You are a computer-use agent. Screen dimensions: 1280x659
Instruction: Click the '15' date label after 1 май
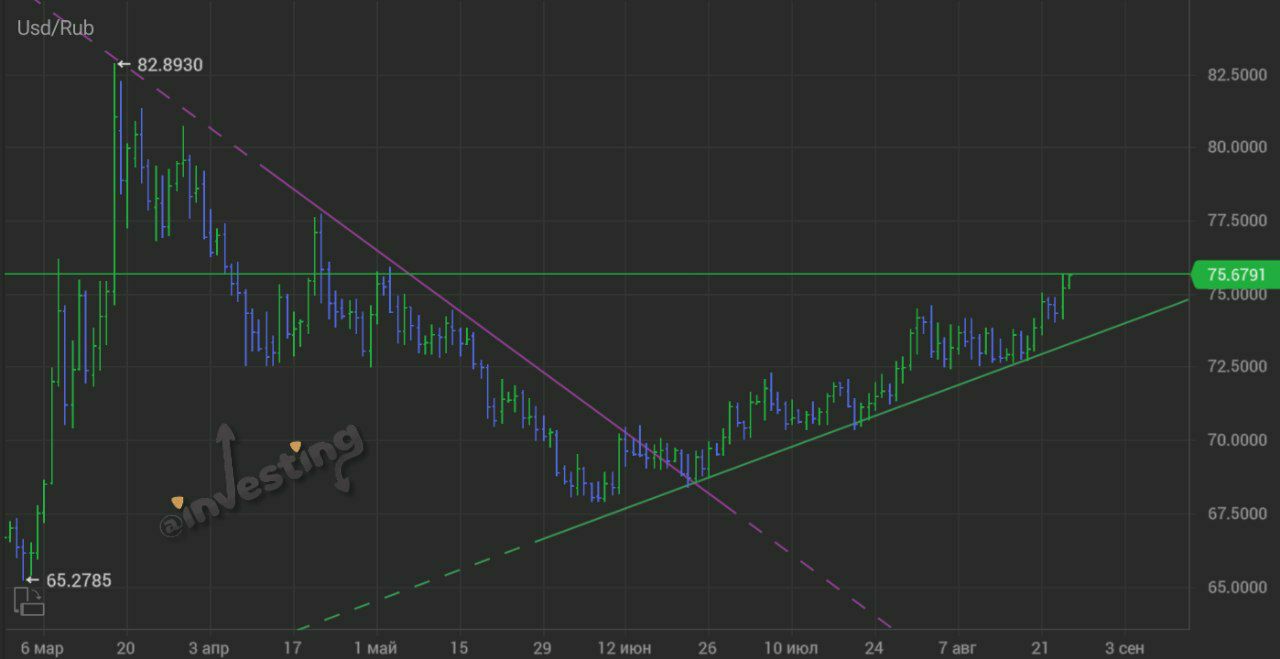click(459, 648)
